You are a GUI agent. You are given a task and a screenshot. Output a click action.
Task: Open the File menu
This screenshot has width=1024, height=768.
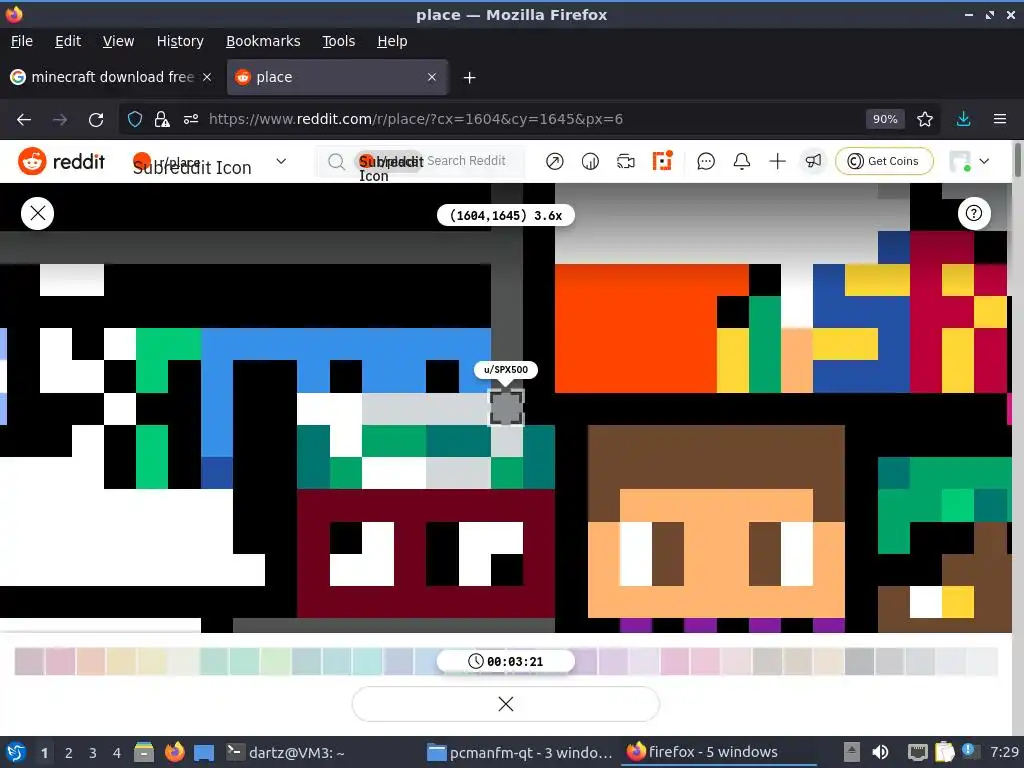coord(22,41)
